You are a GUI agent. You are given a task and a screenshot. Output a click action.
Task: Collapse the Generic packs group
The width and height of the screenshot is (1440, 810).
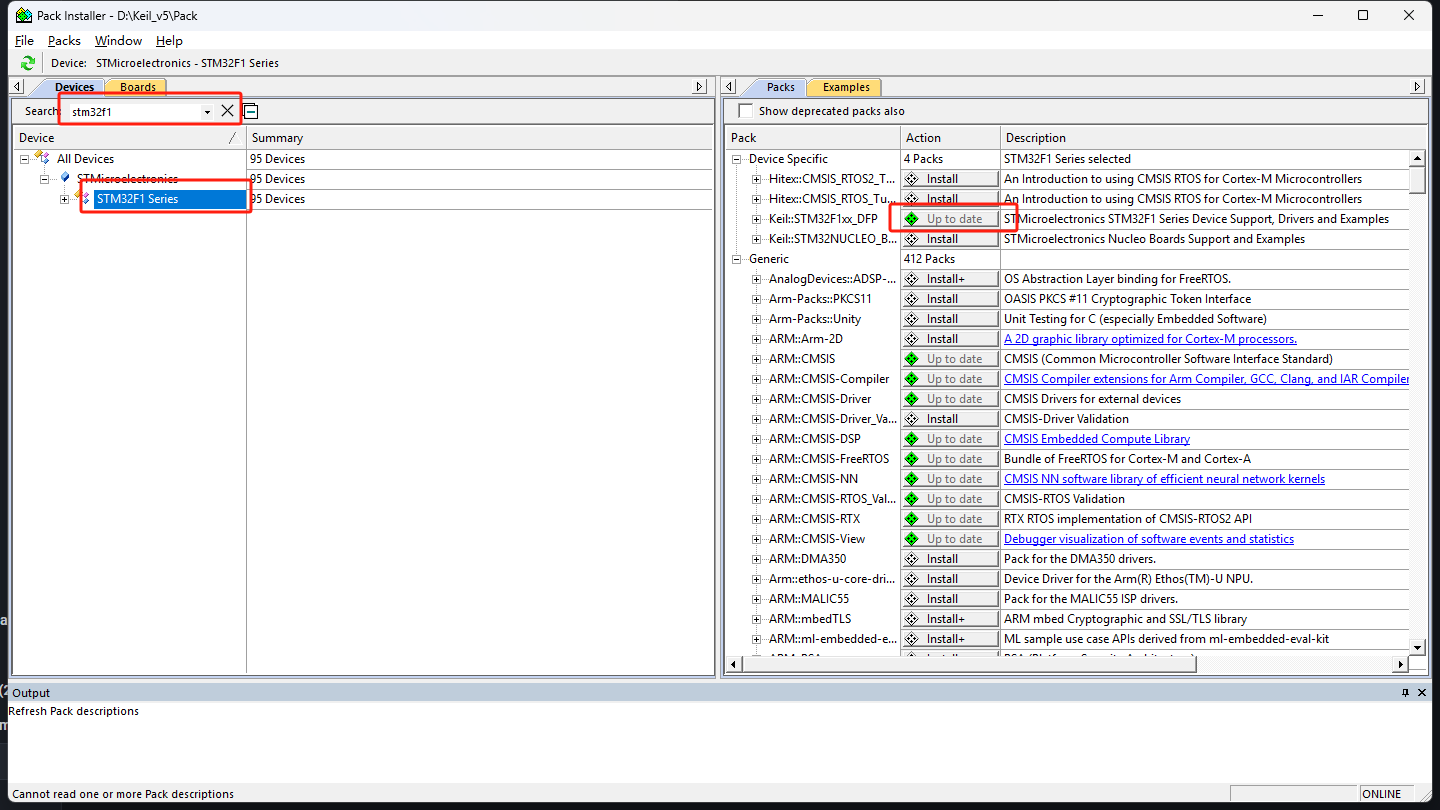(x=737, y=259)
